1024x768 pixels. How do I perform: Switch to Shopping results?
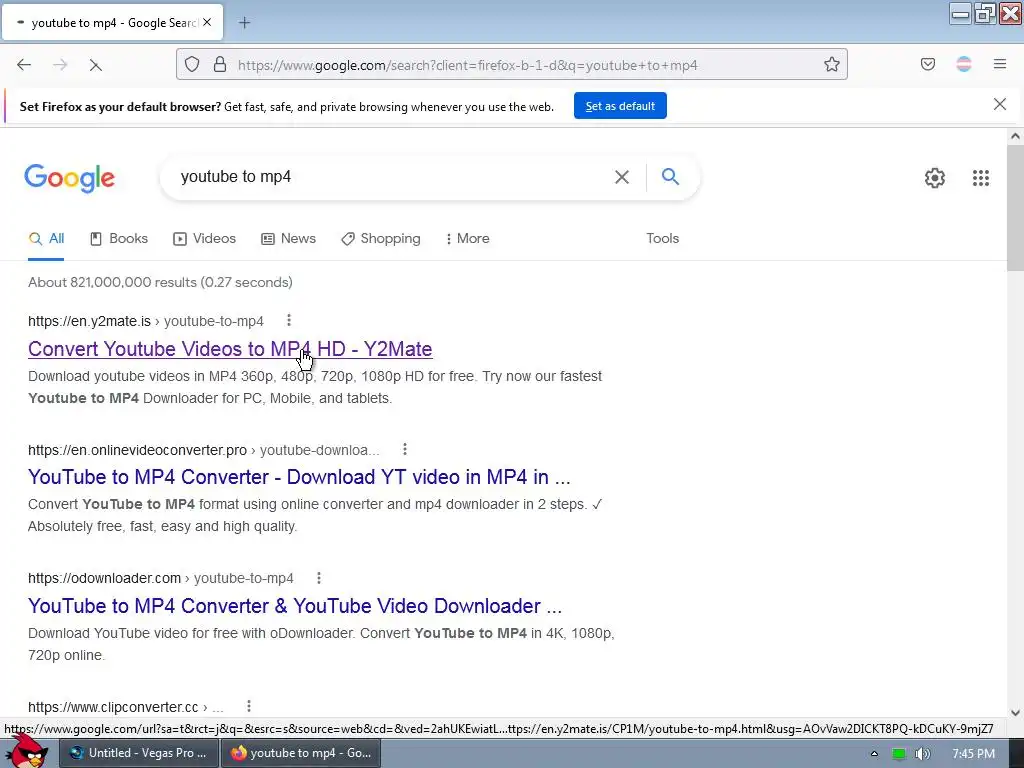pos(381,238)
